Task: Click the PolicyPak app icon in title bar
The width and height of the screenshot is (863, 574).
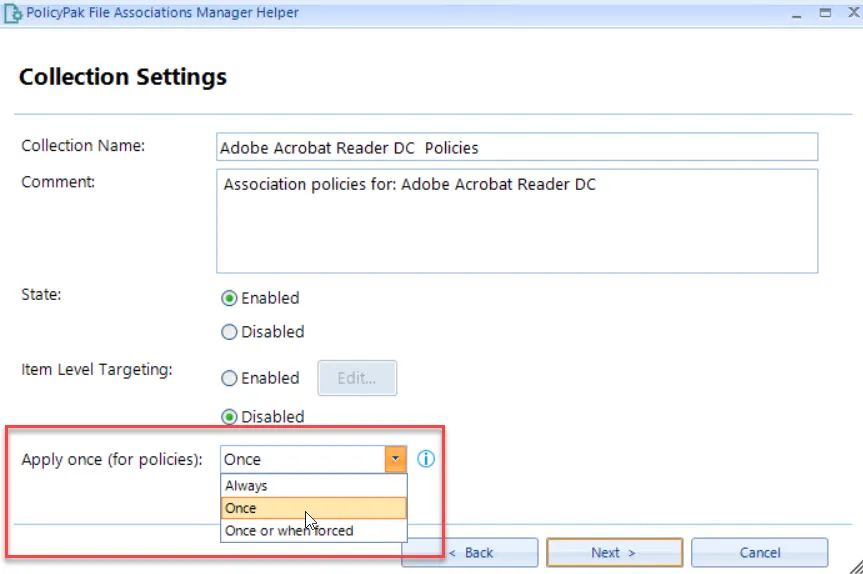Action: (x=13, y=14)
